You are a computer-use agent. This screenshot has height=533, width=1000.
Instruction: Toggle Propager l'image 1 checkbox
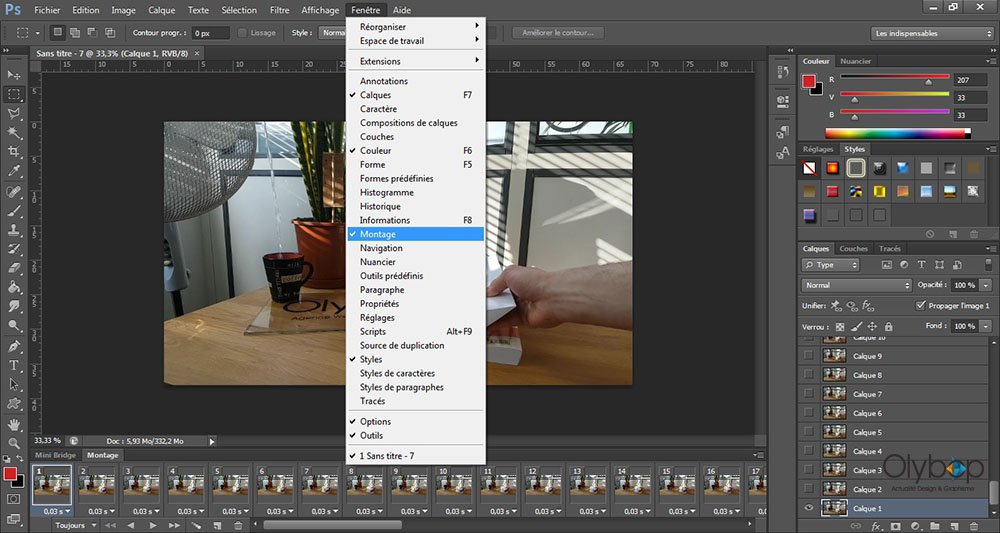click(x=920, y=305)
